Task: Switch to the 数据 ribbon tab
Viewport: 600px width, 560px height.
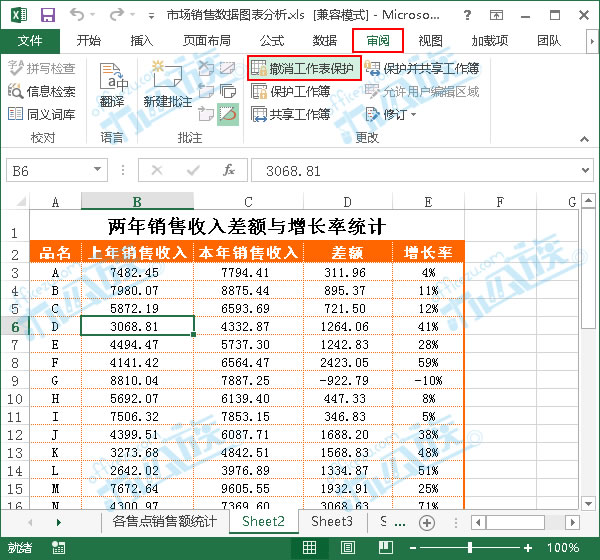Action: click(324, 41)
